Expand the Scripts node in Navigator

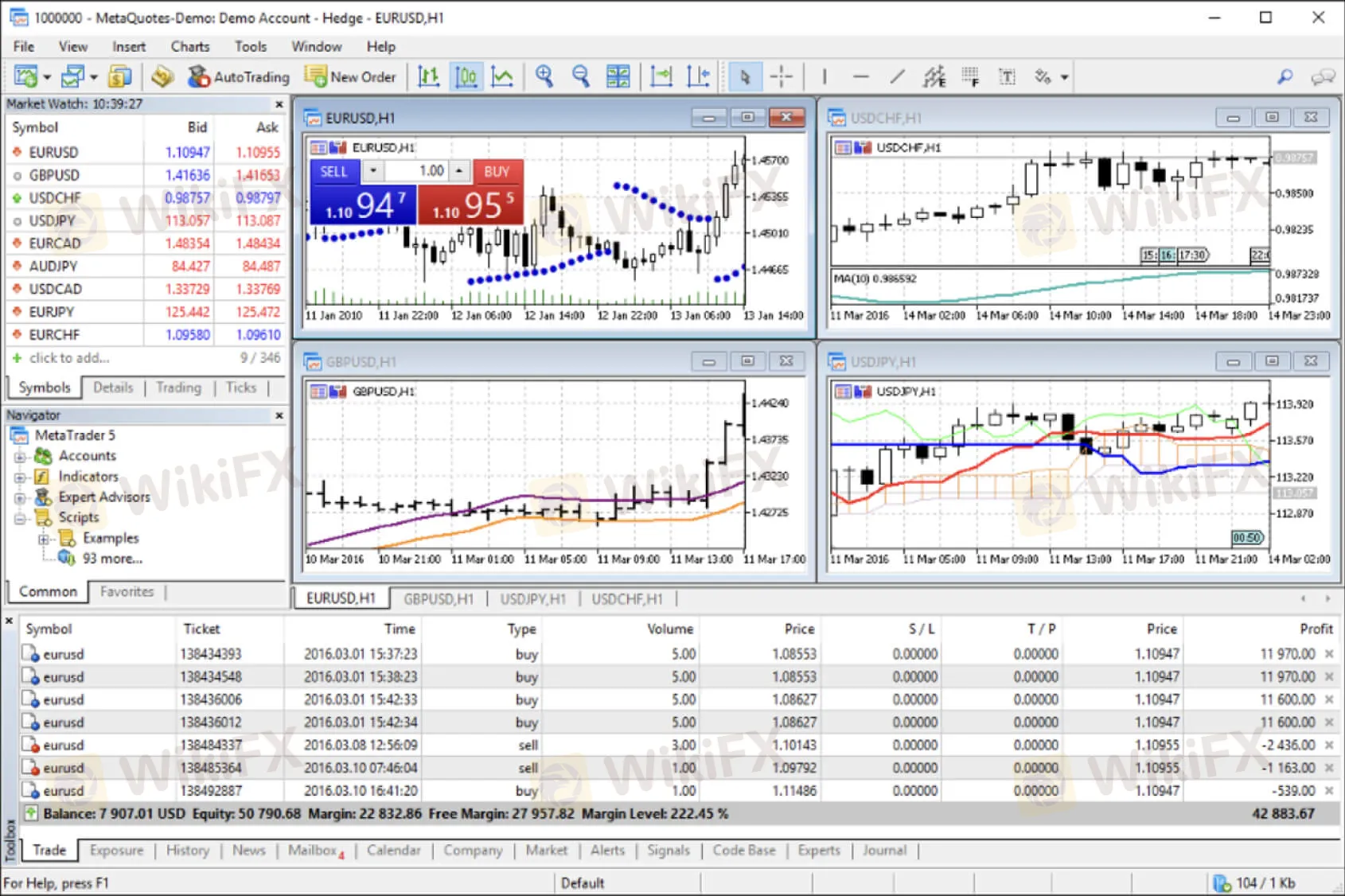coord(21,517)
